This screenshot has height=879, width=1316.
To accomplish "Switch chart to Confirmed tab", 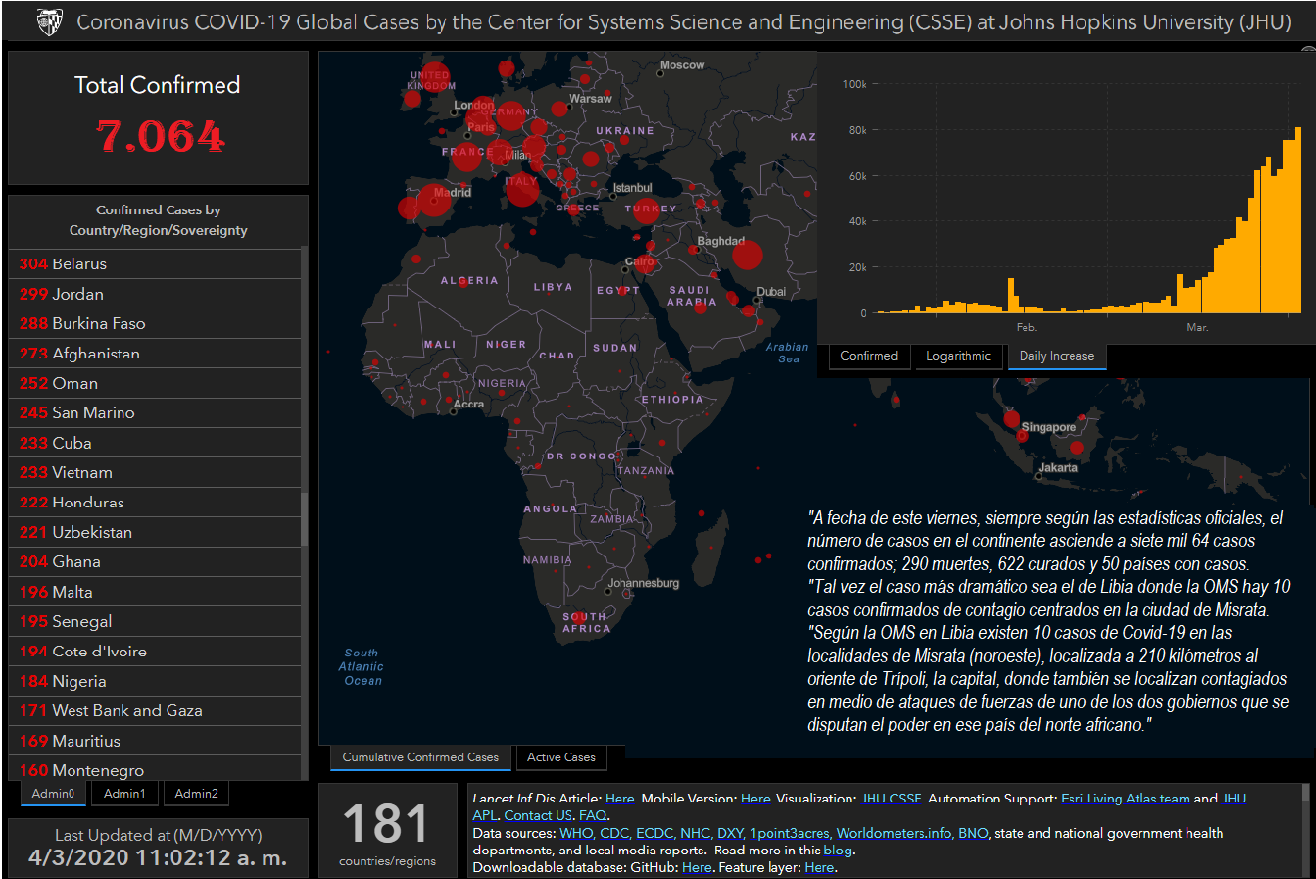I will (869, 356).
